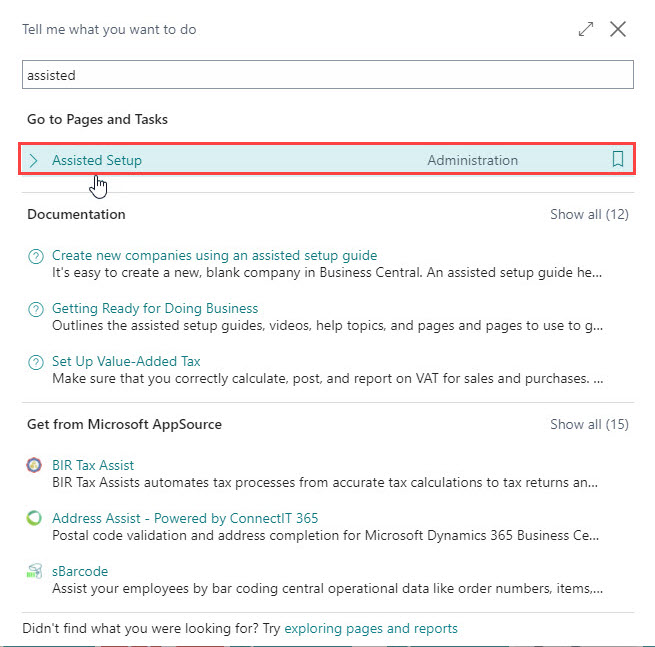Viewport: 655px width, 647px height.
Task: Click help icon beside Set Up Value-Added Tax
Action: [x=36, y=362]
